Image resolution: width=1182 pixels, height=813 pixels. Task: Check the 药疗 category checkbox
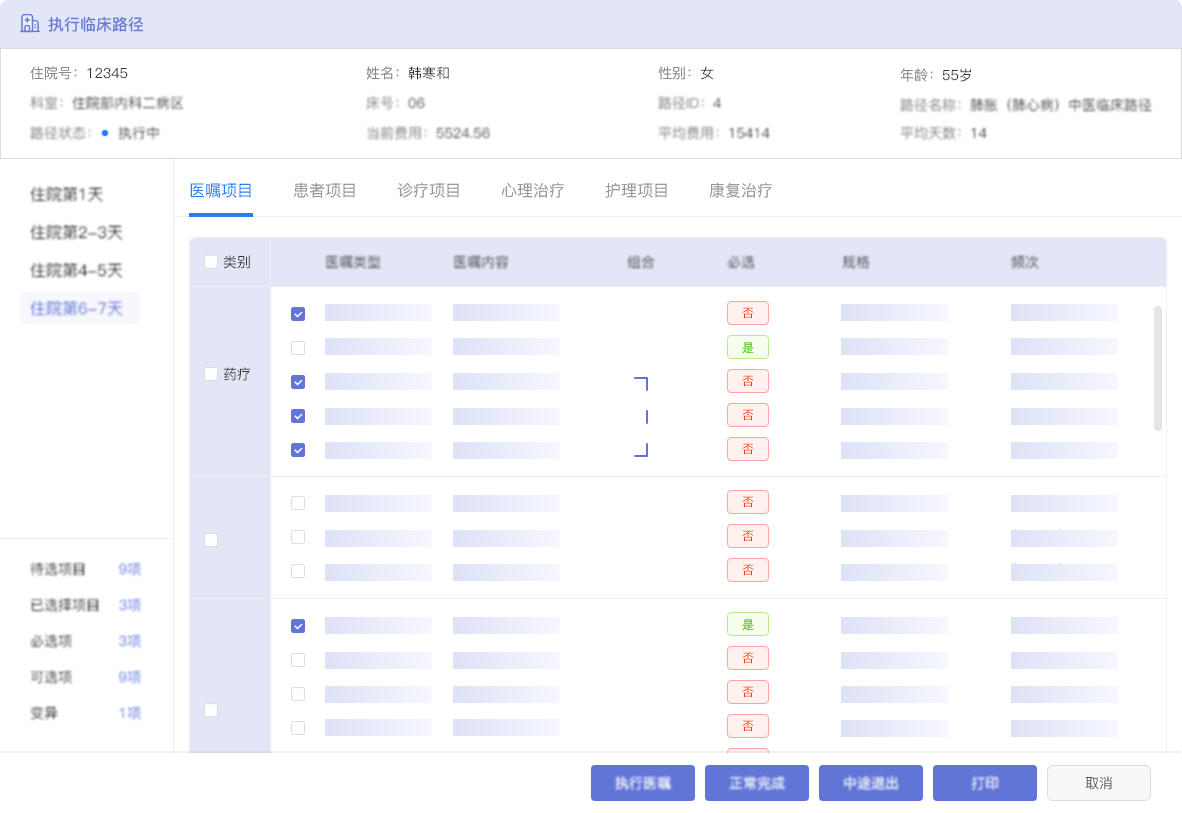point(211,374)
